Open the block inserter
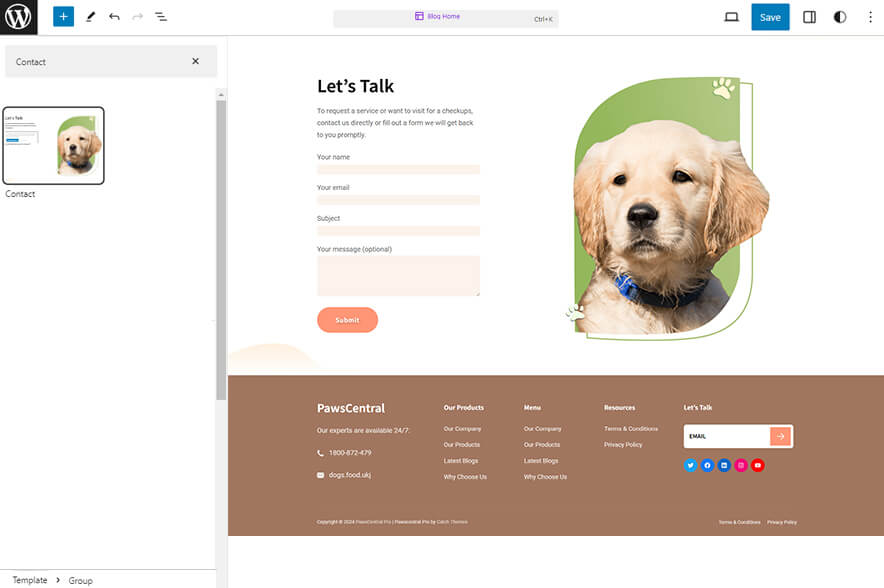Viewport: 884px width, 588px height. pos(63,17)
